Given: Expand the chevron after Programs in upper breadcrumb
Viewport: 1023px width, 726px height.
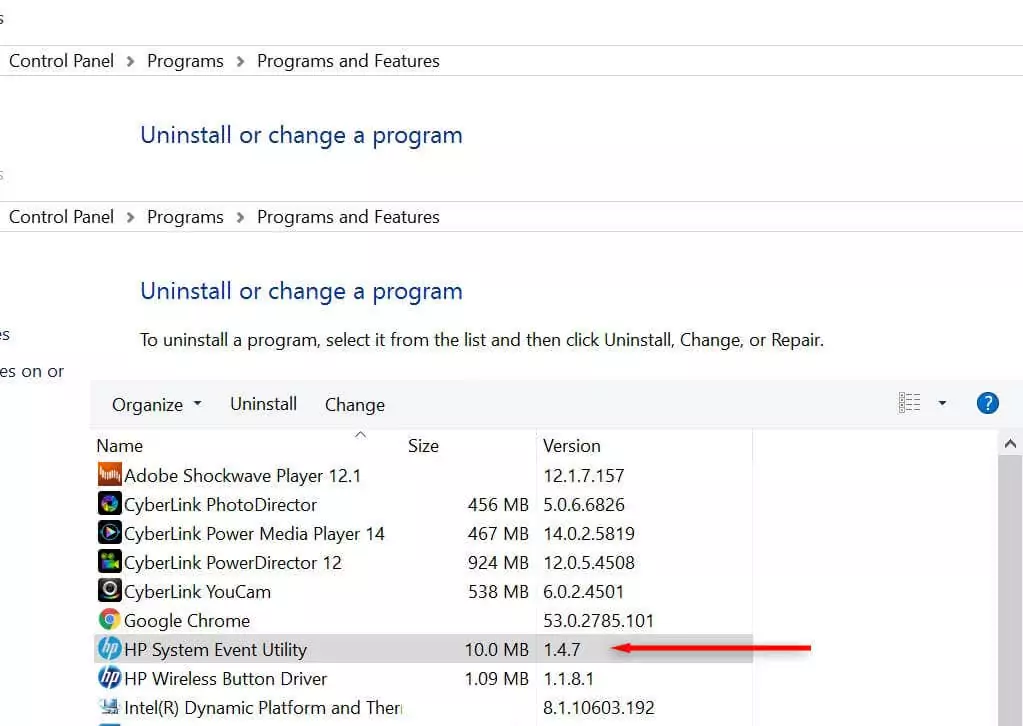Looking at the screenshot, I should pyautogui.click(x=240, y=61).
